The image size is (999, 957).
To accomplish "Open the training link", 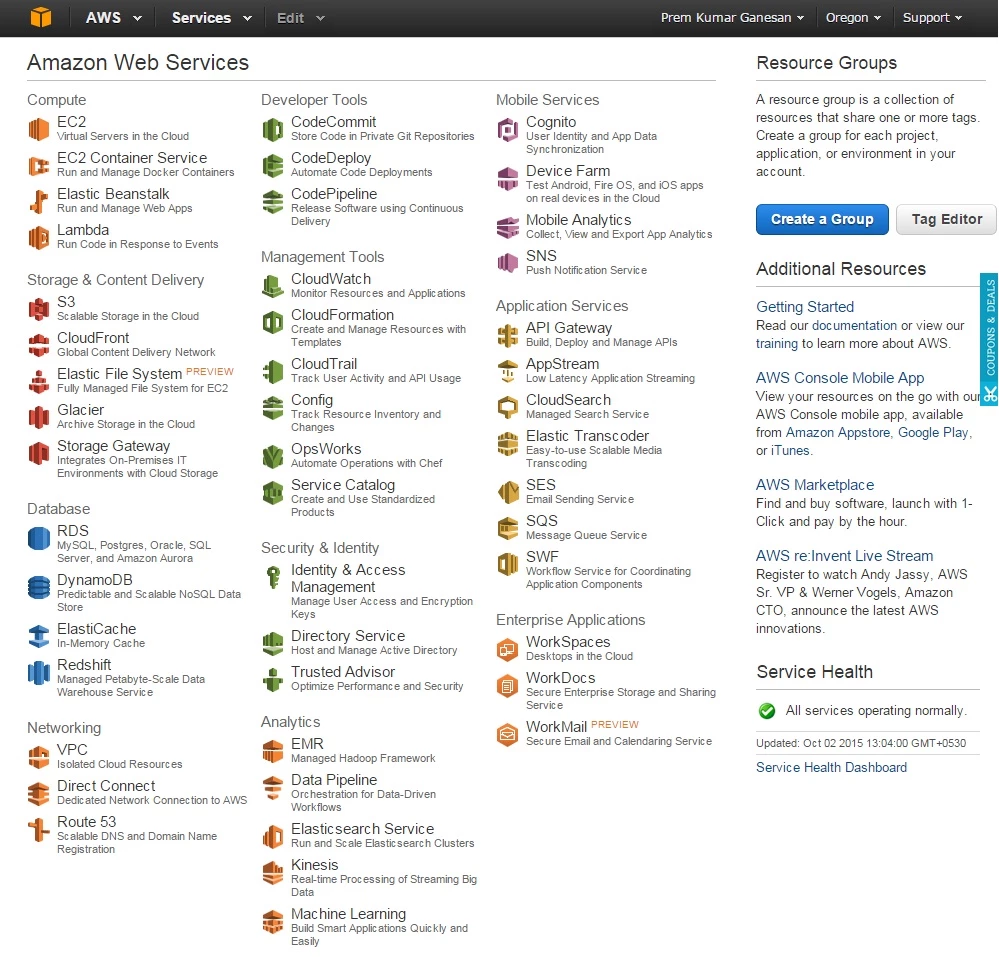I will pos(777,343).
